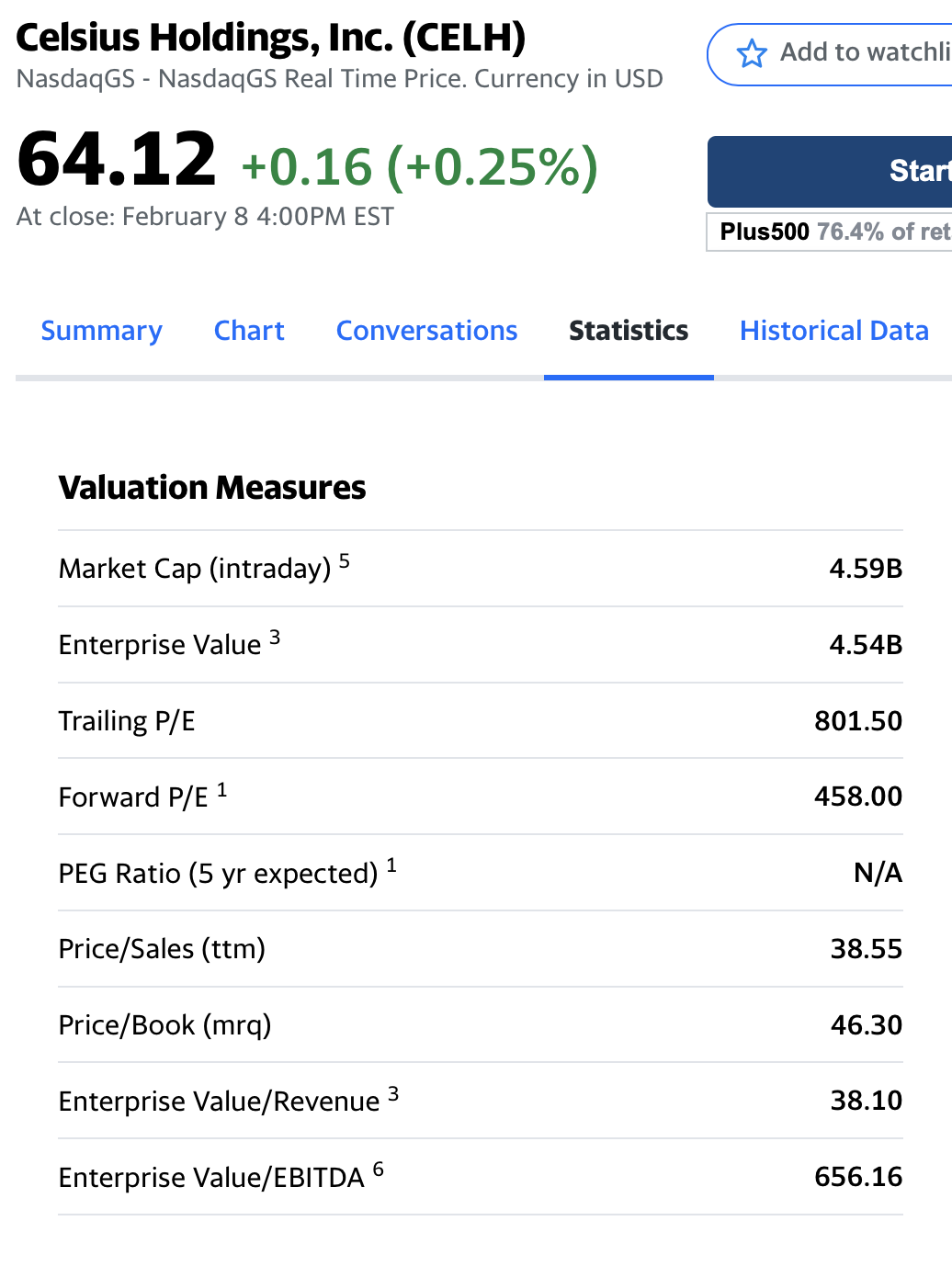Click the Price/Book (mrq) label

pyautogui.click(x=164, y=1025)
